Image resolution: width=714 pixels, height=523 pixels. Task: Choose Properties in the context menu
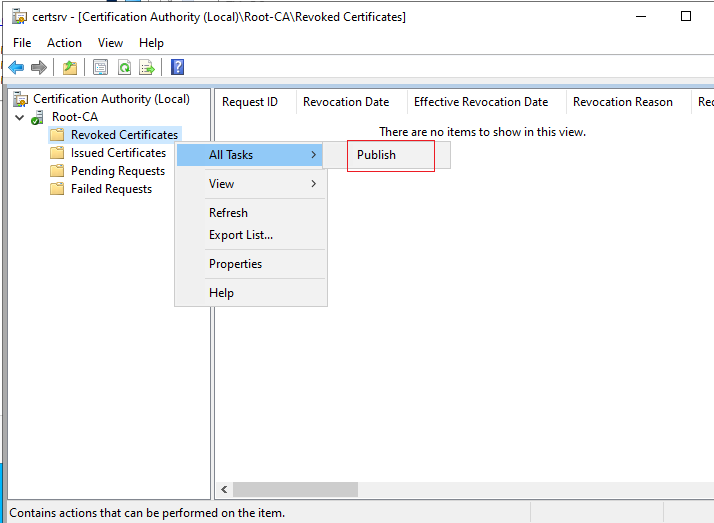tap(235, 264)
